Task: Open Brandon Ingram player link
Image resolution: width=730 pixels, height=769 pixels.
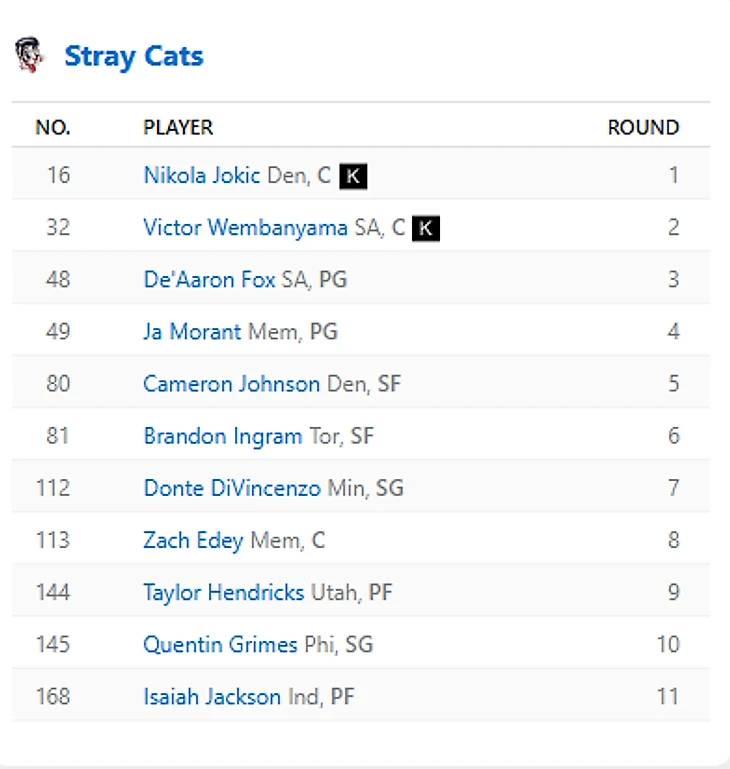Action: click(223, 436)
